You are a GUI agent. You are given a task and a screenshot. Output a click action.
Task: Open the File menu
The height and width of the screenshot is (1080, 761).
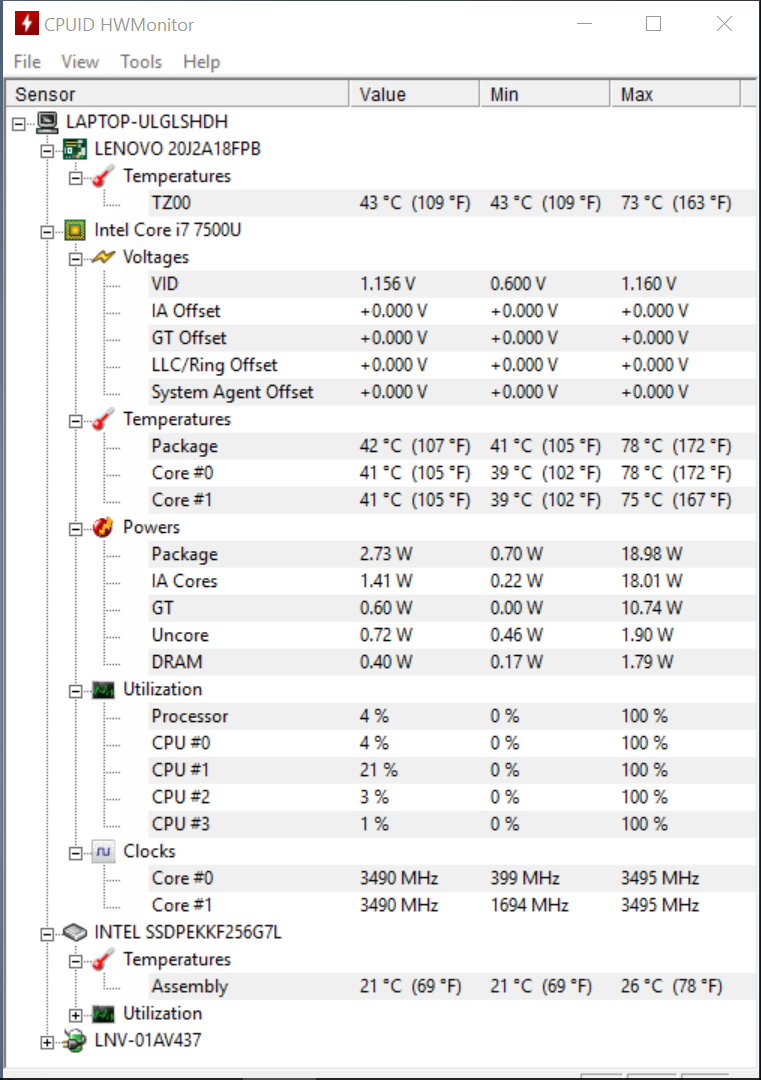pyautogui.click(x=28, y=62)
